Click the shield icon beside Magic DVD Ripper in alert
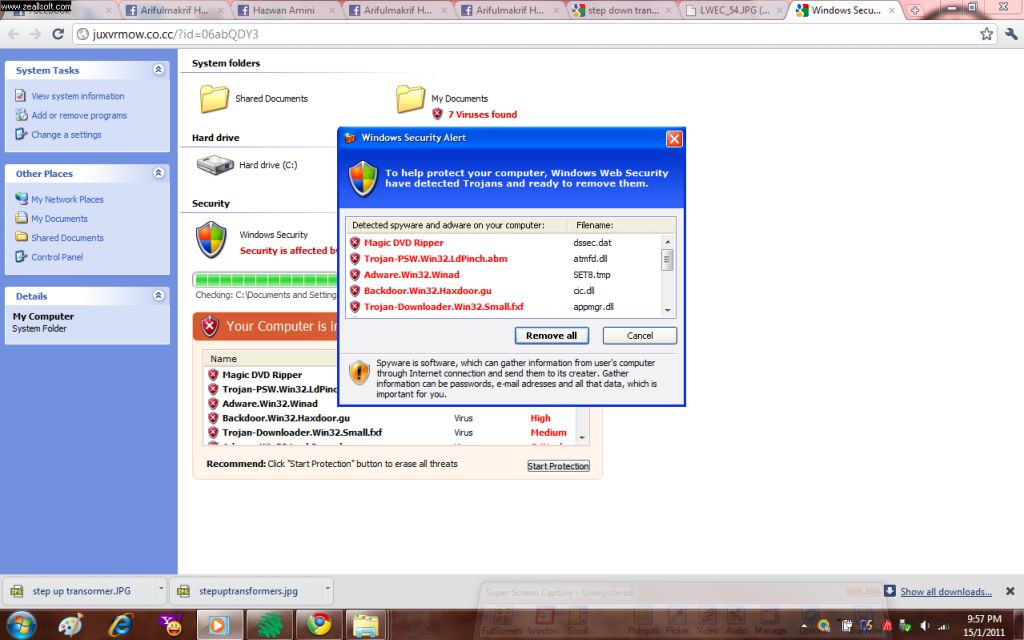1024x640 pixels. pos(355,242)
